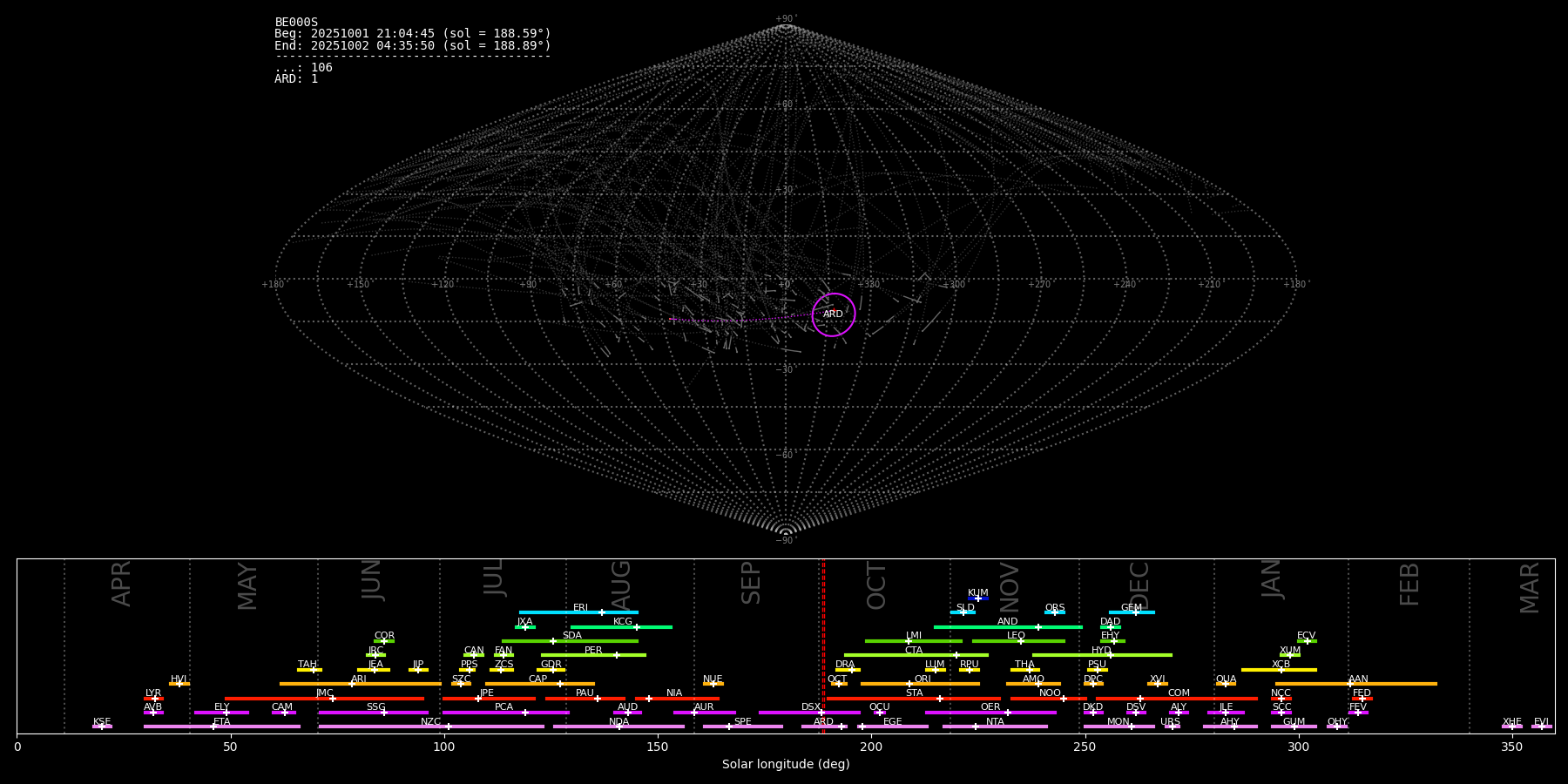The image size is (1568, 784).
Task: Select the EGE shower label
Action: pyautogui.click(x=893, y=722)
